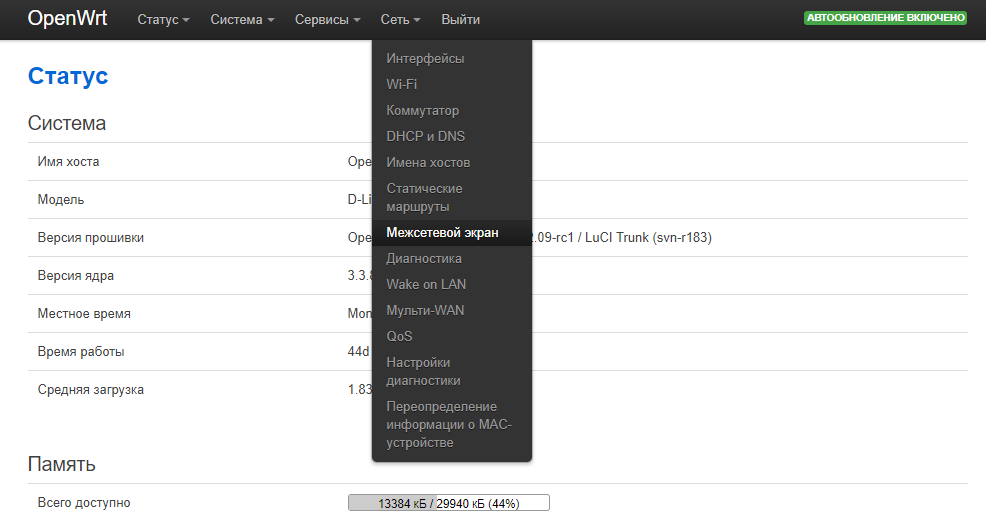This screenshot has width=986, height=523.
Task: Open Статические маршруты entry
Action: [x=451, y=197]
